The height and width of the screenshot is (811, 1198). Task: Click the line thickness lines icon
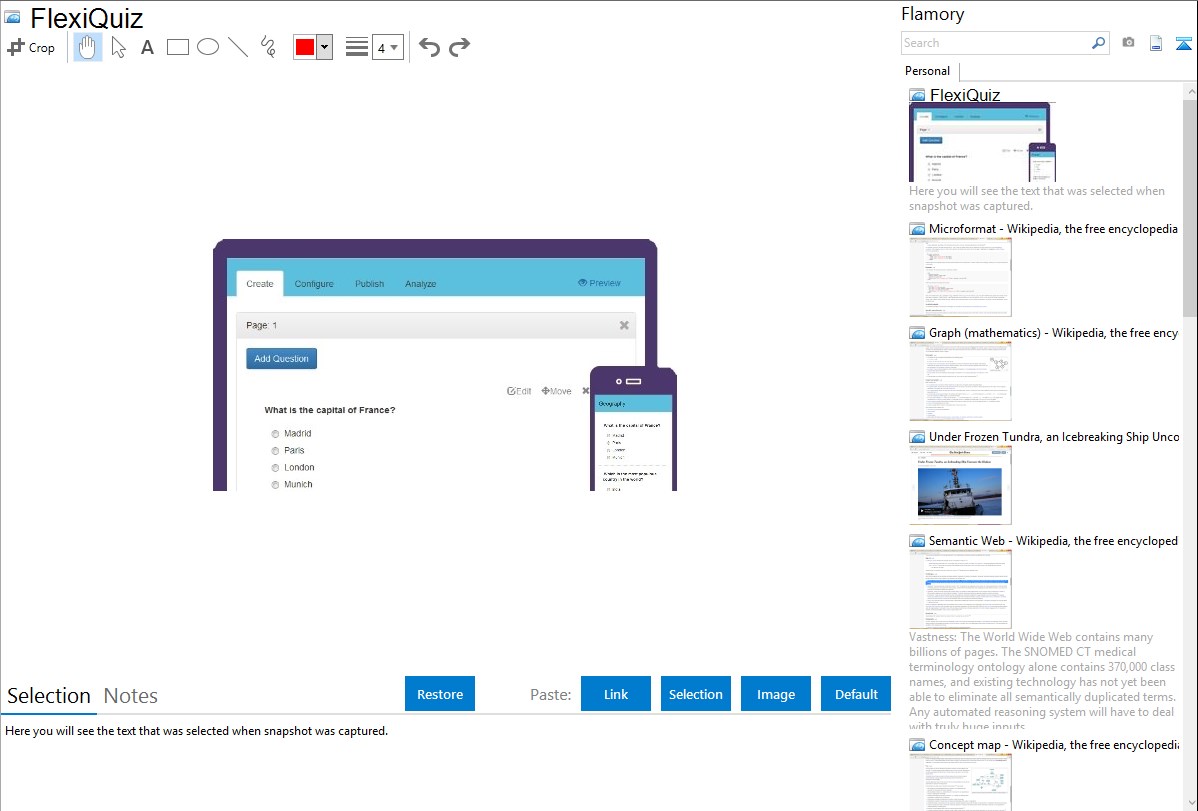tap(357, 47)
